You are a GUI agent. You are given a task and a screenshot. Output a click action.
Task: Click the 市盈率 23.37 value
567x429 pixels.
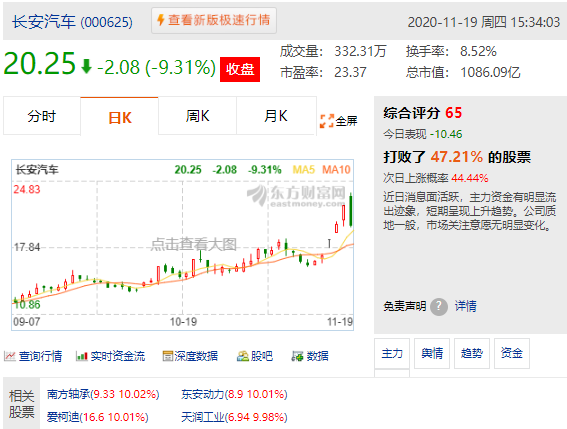pyautogui.click(x=323, y=72)
